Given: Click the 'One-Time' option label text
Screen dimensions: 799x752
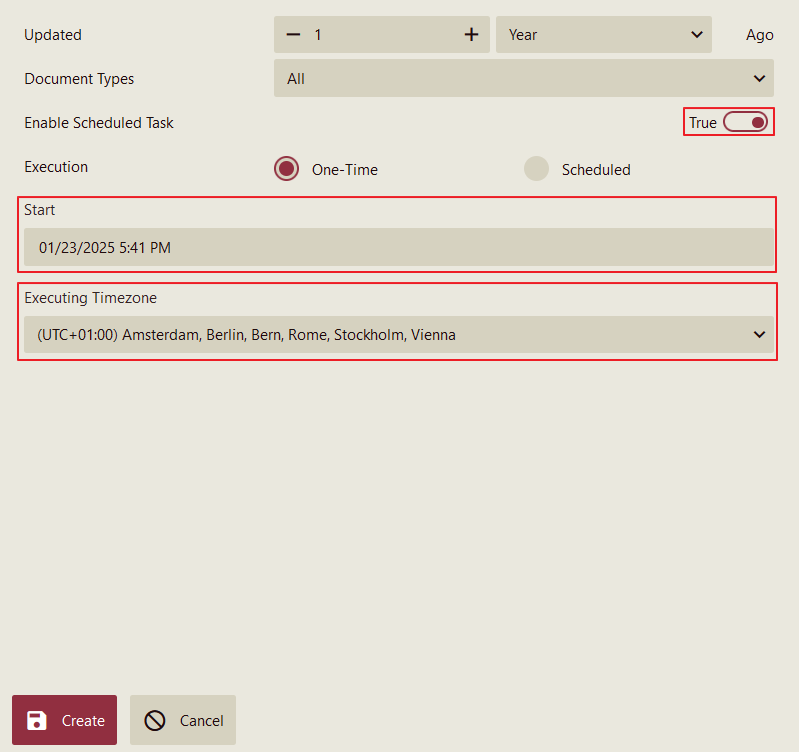Looking at the screenshot, I should point(345,170).
